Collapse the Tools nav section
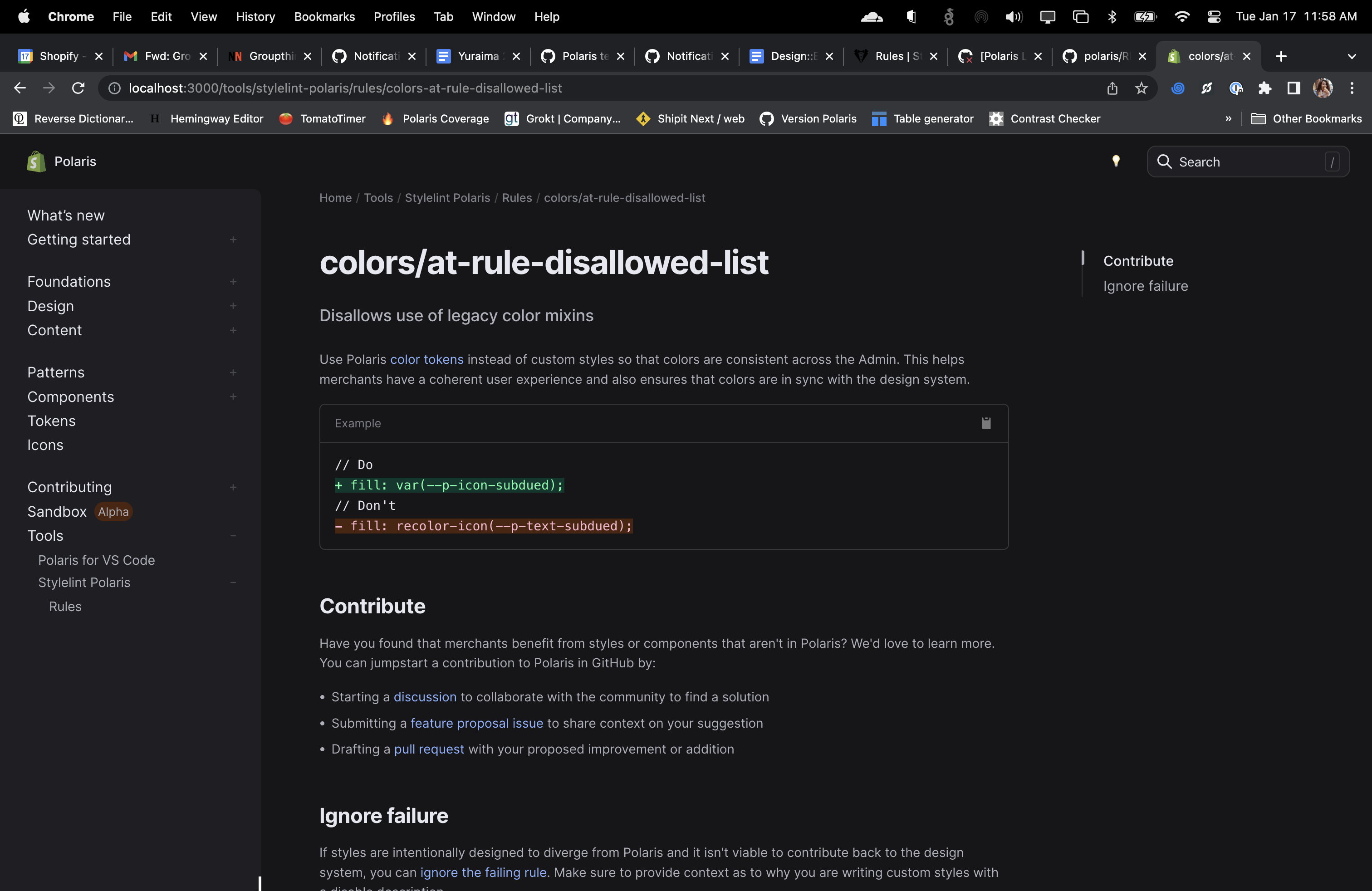1372x891 pixels. click(x=233, y=536)
